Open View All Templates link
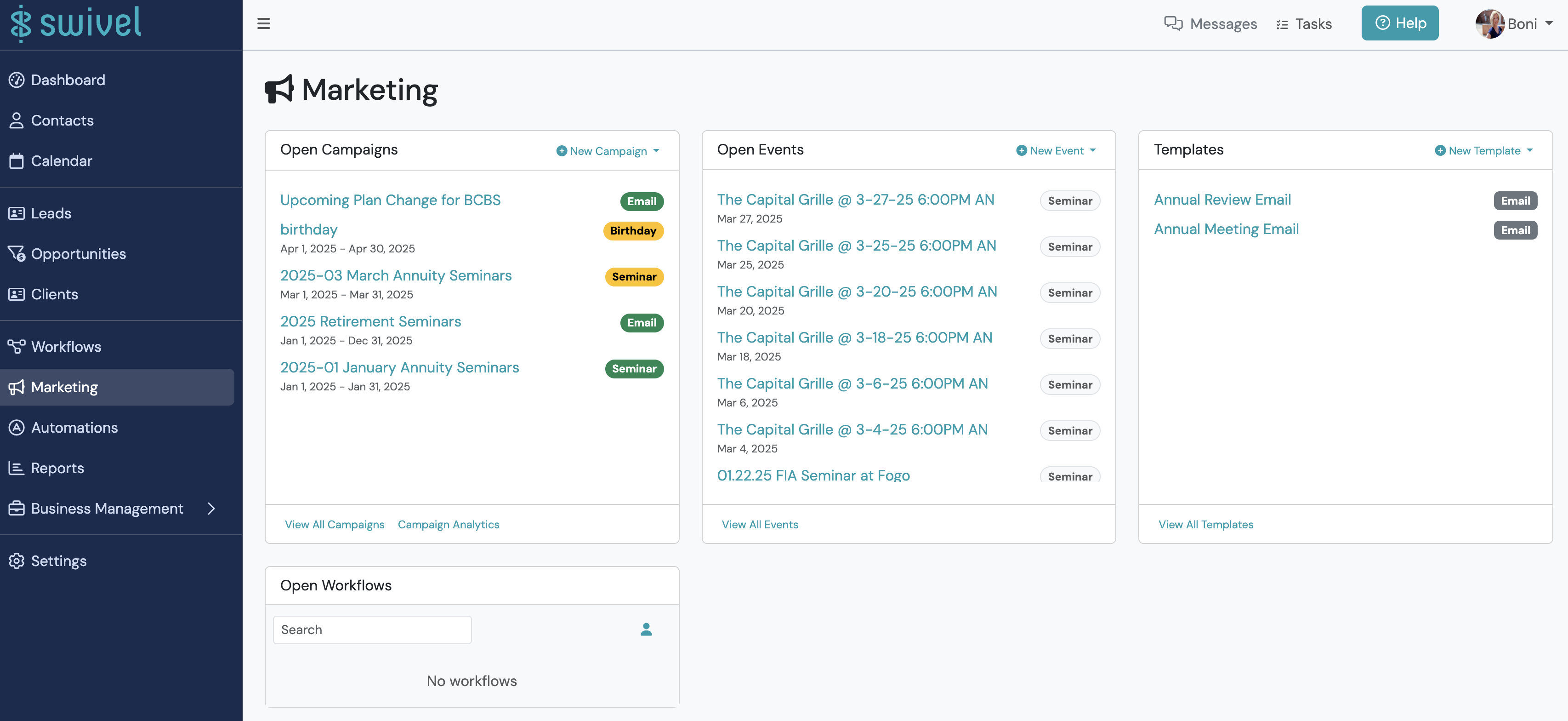This screenshot has height=721, width=1568. [1205, 524]
